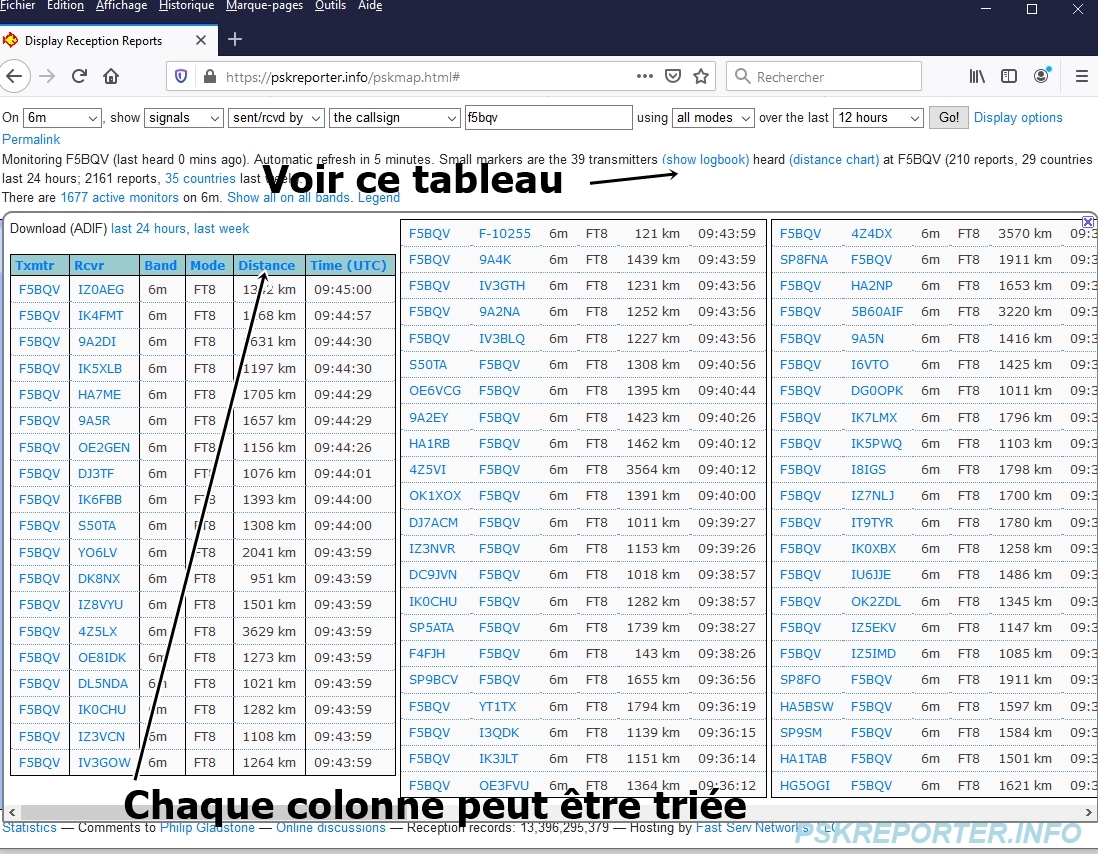The height and width of the screenshot is (854, 1098).
Task: Open the Firefox hamburger menu
Action: tap(1081, 76)
